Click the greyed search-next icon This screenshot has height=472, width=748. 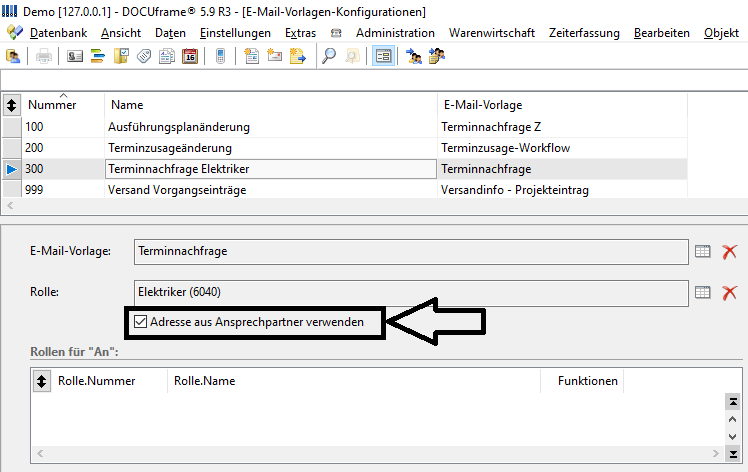[x=352, y=56]
